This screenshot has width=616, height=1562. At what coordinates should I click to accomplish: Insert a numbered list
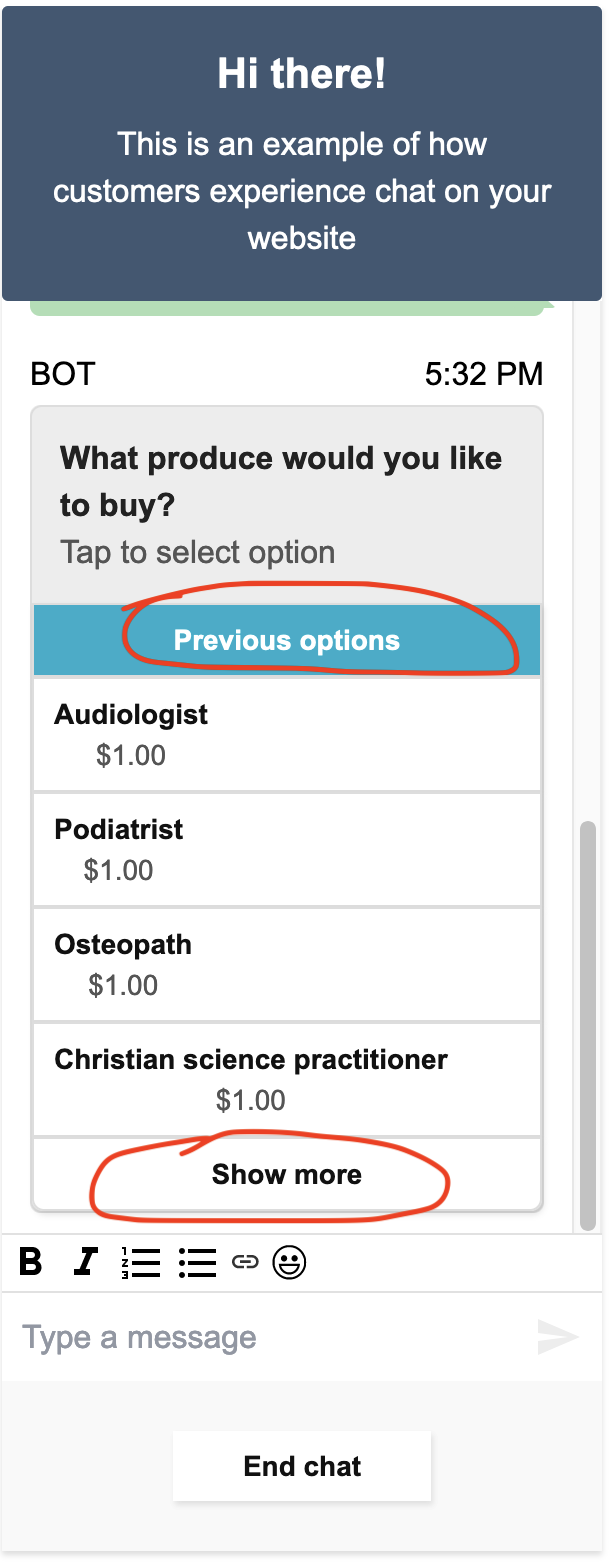pos(140,1263)
